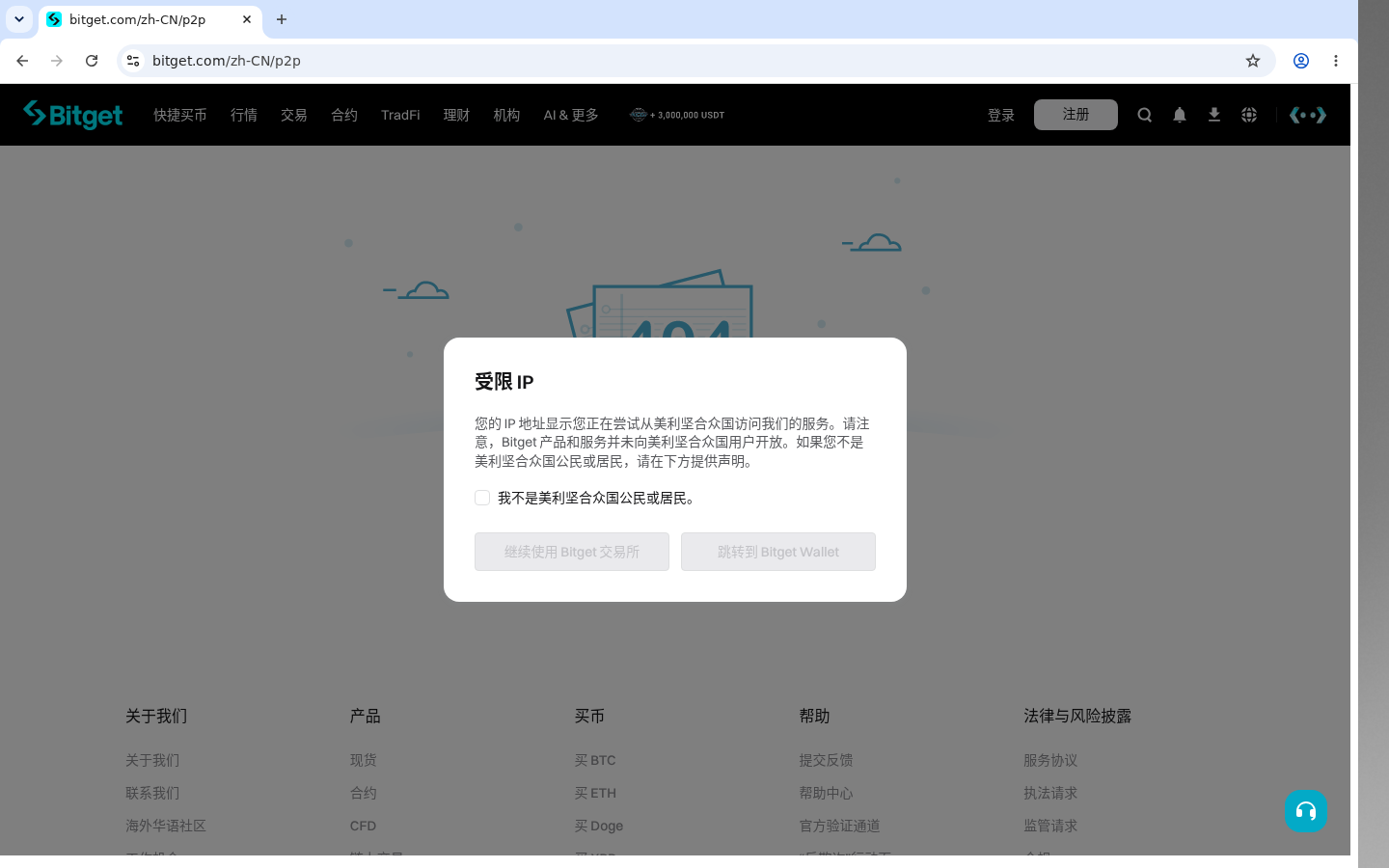Open the 快捷买币 menu

(179, 115)
